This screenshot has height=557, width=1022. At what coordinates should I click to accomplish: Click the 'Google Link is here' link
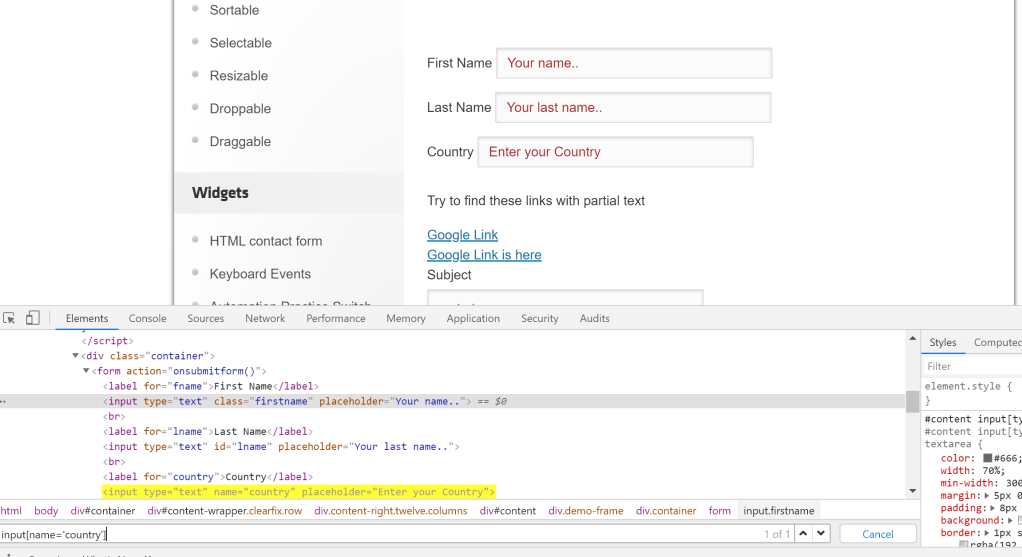[x=484, y=255]
